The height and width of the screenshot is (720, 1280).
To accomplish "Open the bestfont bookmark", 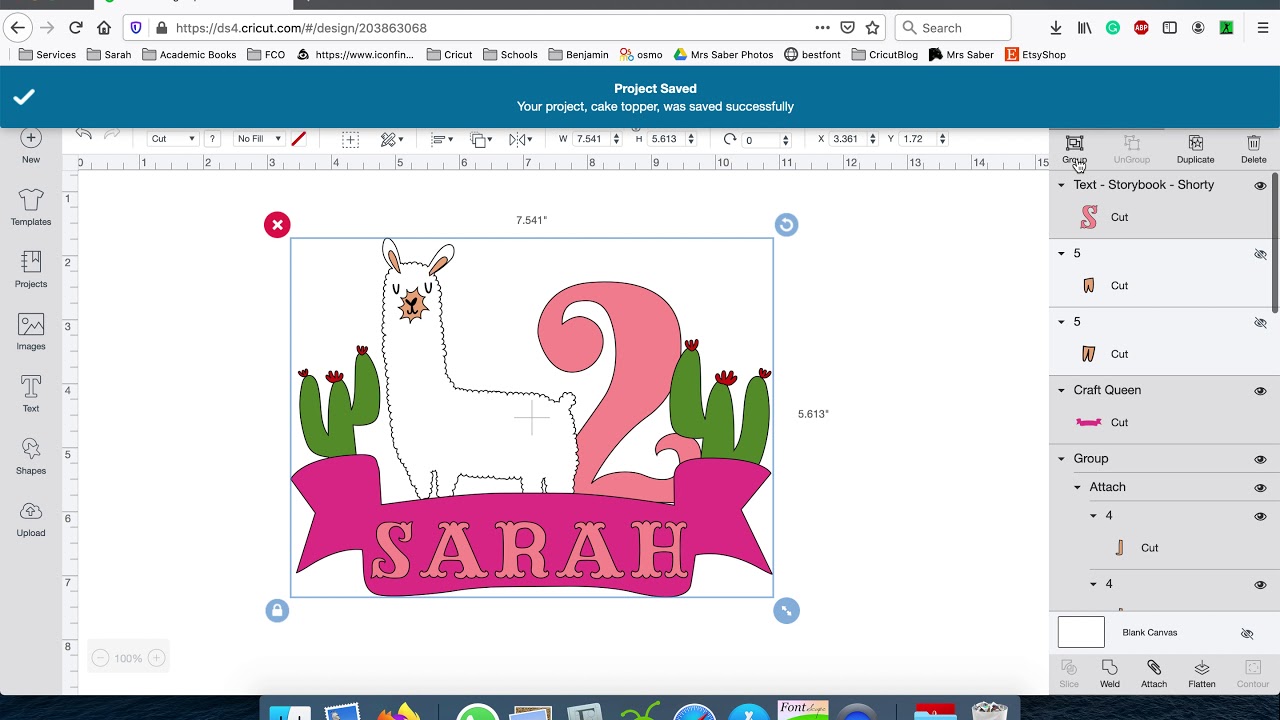I will coord(813,55).
